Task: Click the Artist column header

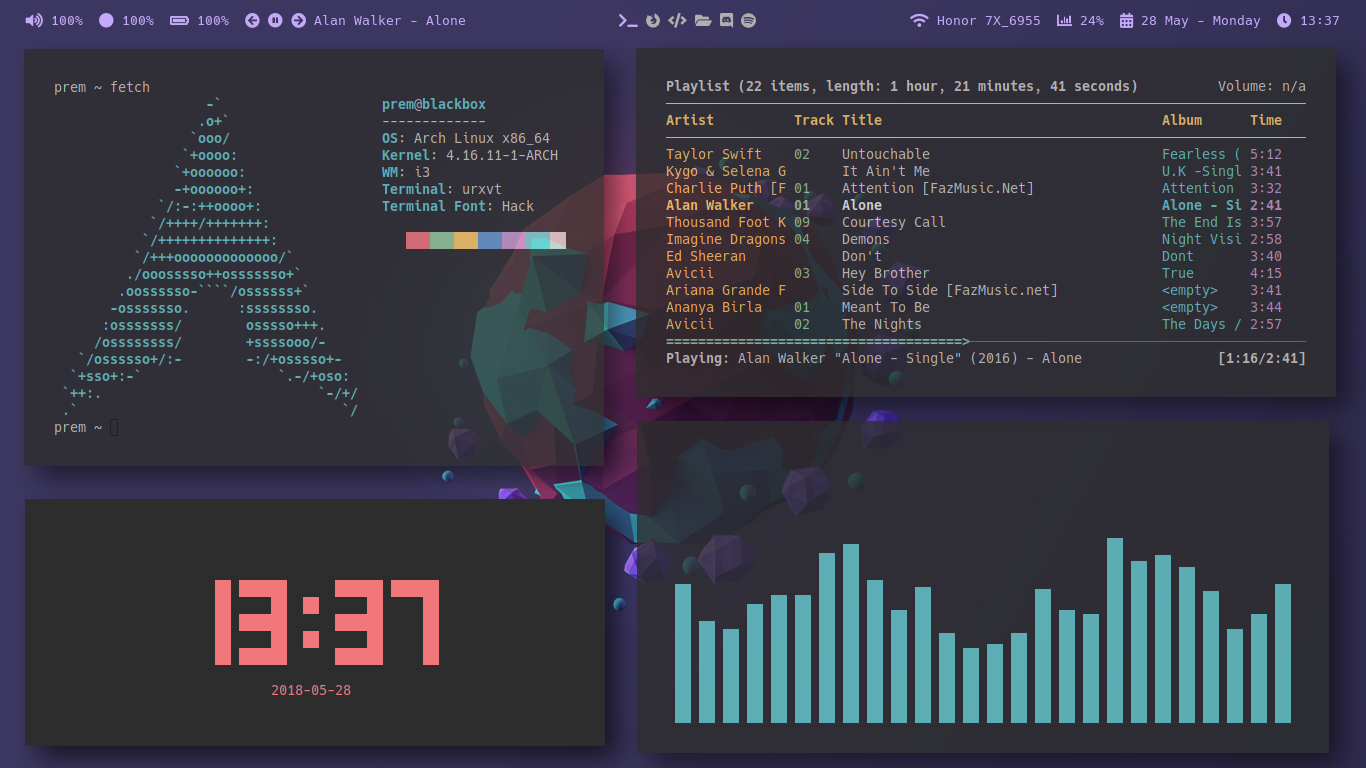Action: pos(690,119)
